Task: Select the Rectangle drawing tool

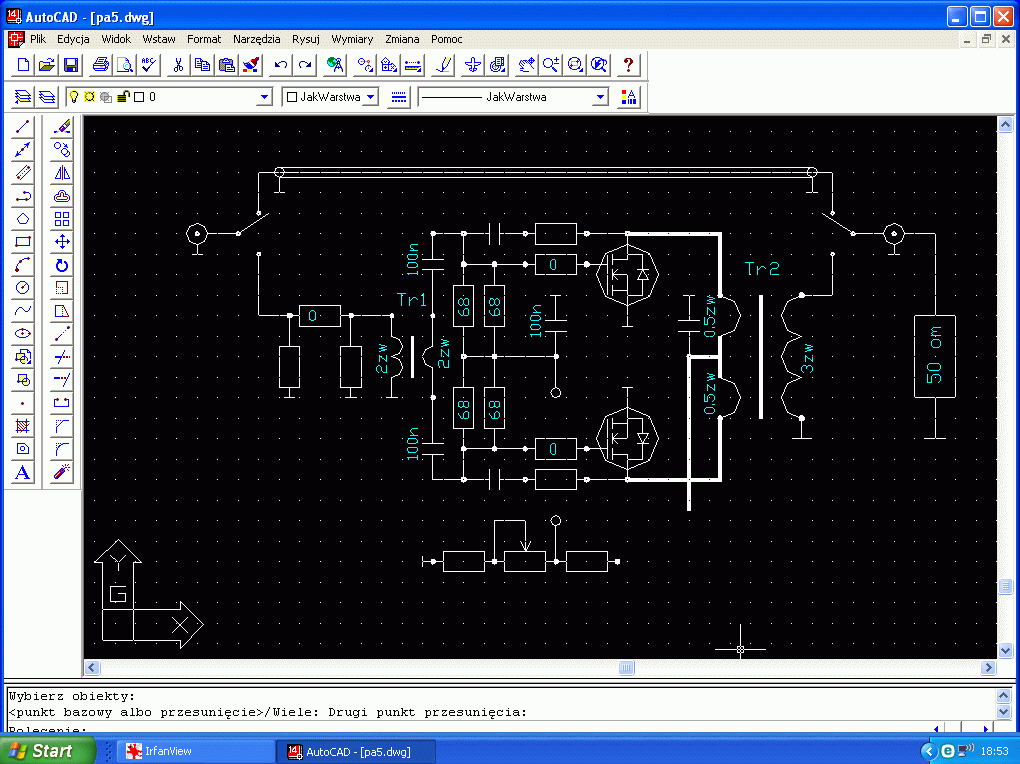Action: tap(24, 241)
